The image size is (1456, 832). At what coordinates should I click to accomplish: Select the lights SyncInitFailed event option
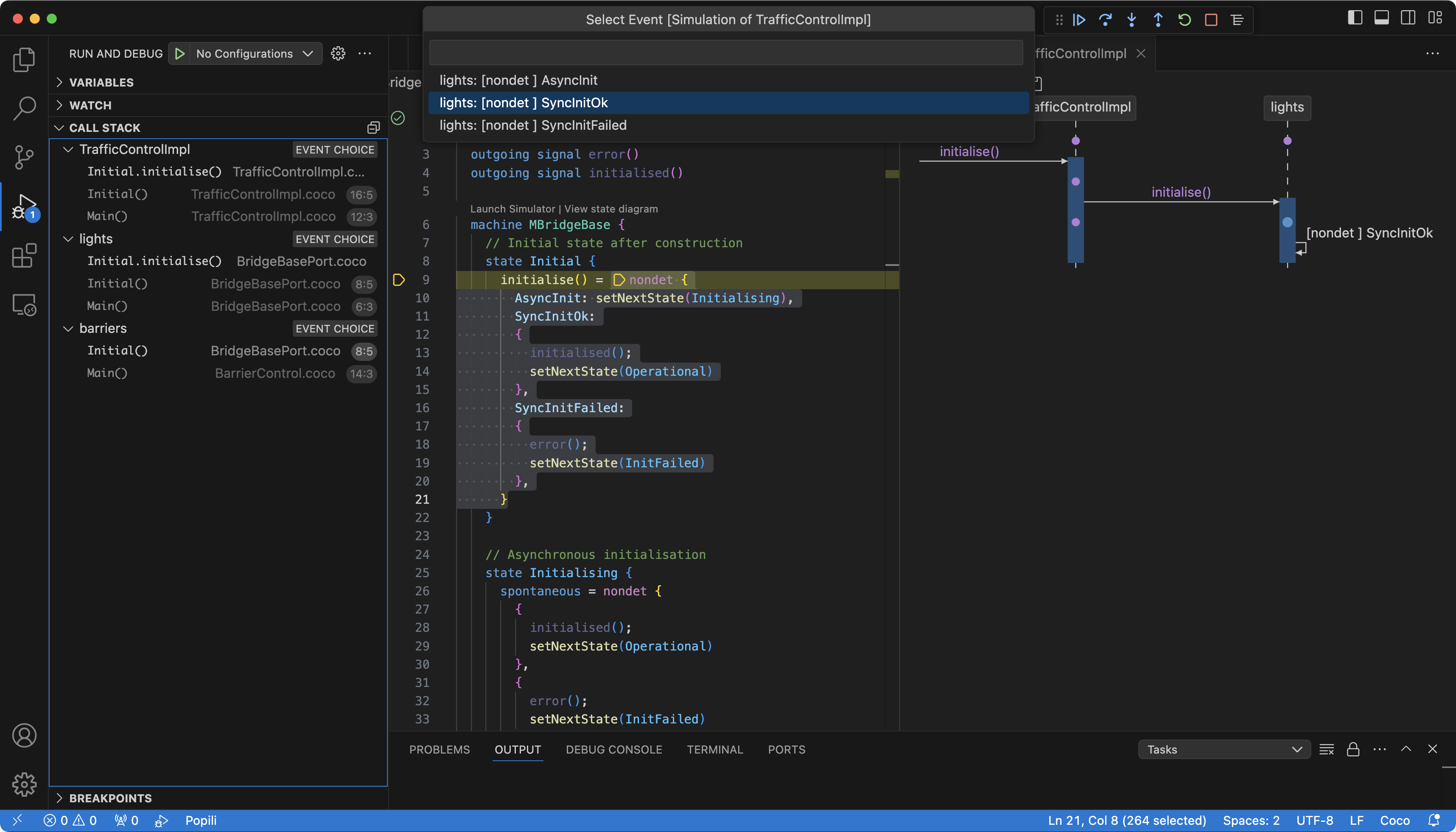[533, 125]
